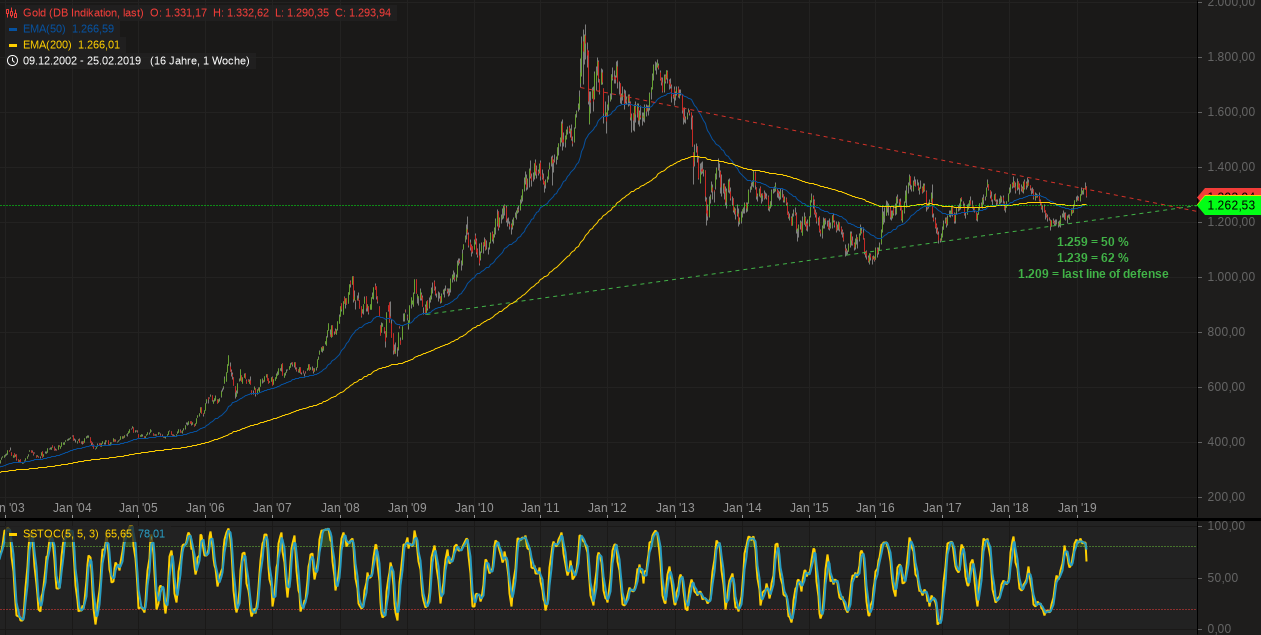1261x635 pixels.
Task: Select the 'EMA(50)' indicator label
Action: [x=44, y=29]
